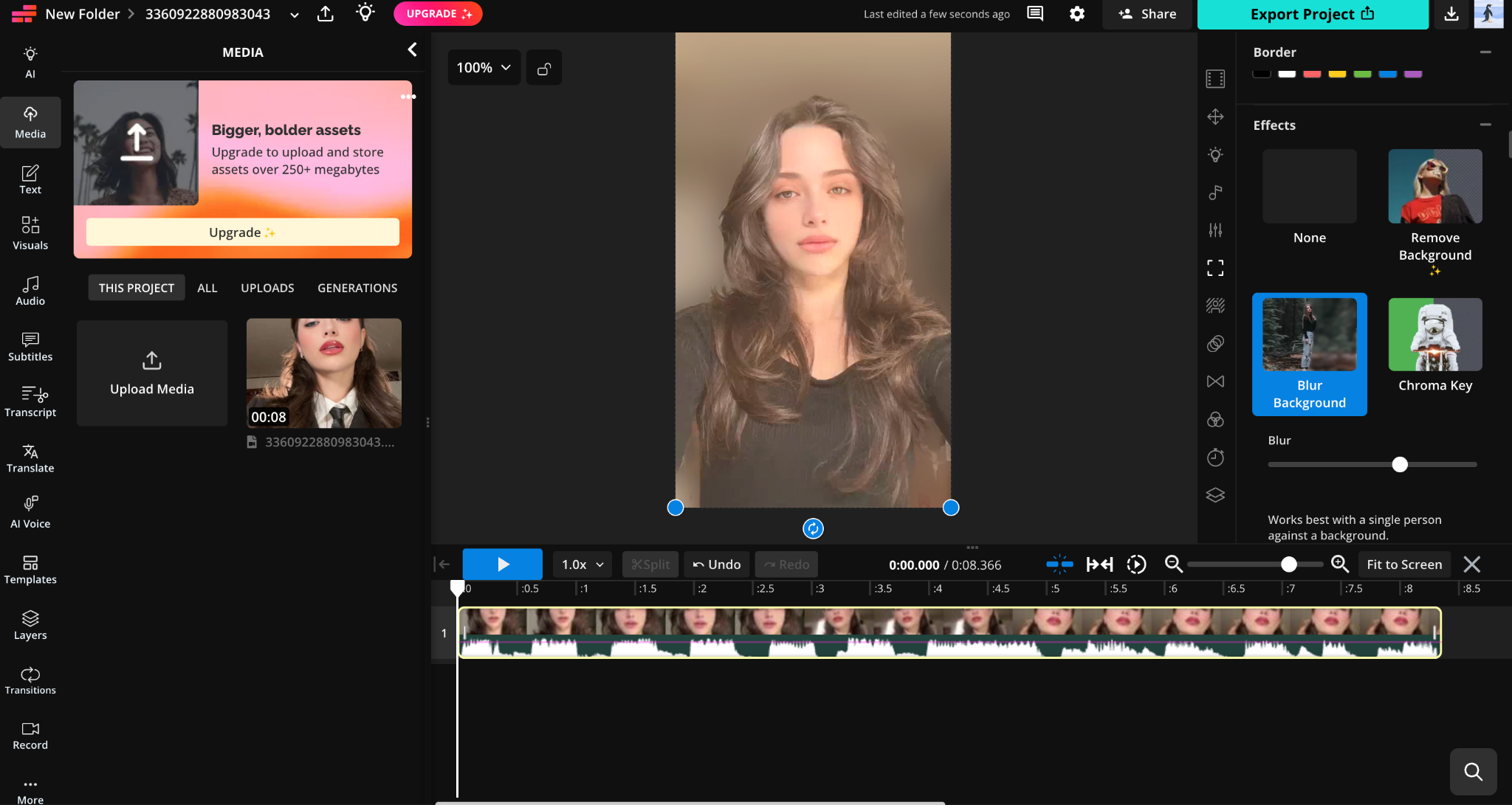Toggle timeline snapping icon

click(x=1059, y=564)
